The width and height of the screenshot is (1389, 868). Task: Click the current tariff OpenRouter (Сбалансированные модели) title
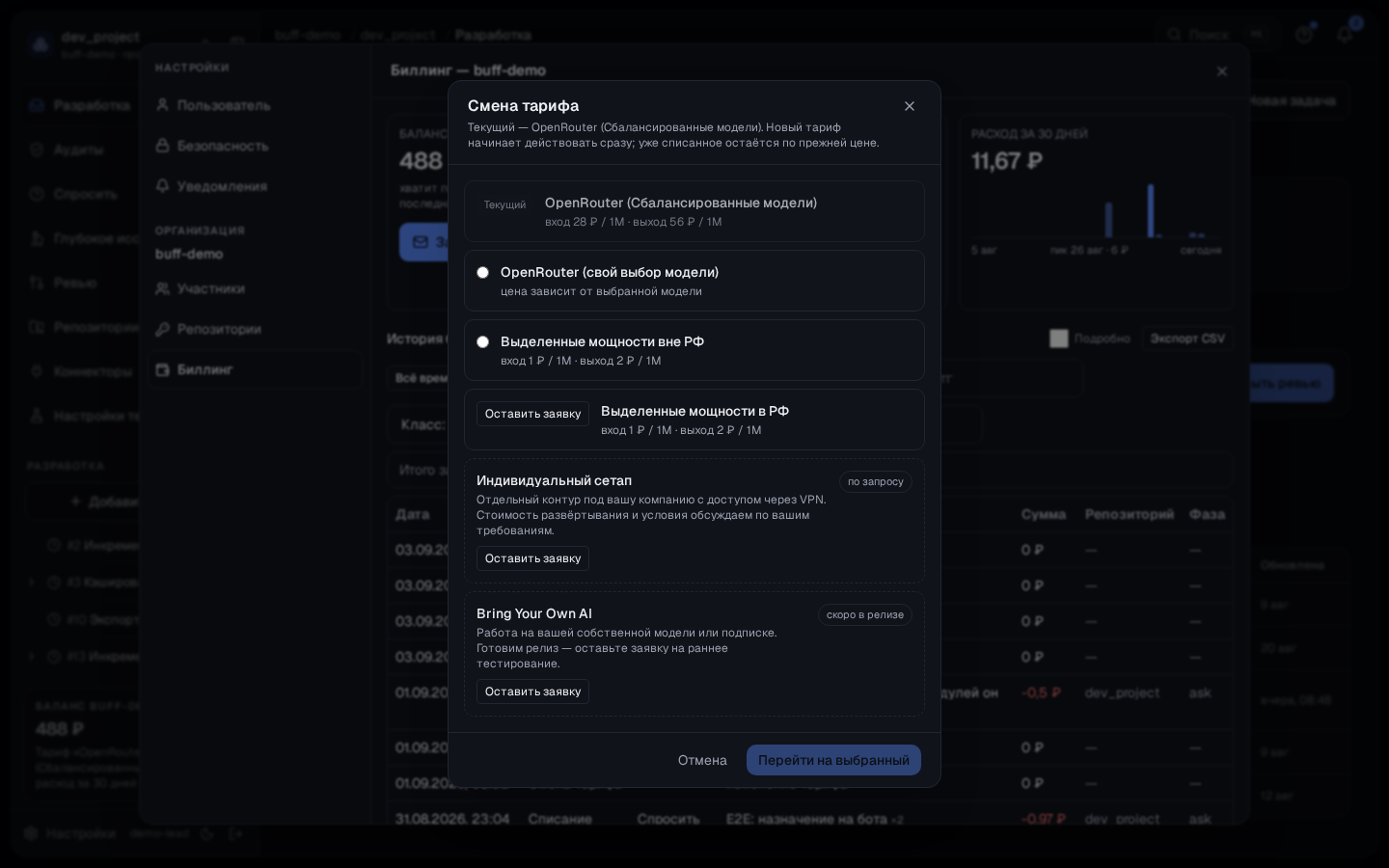(x=681, y=203)
